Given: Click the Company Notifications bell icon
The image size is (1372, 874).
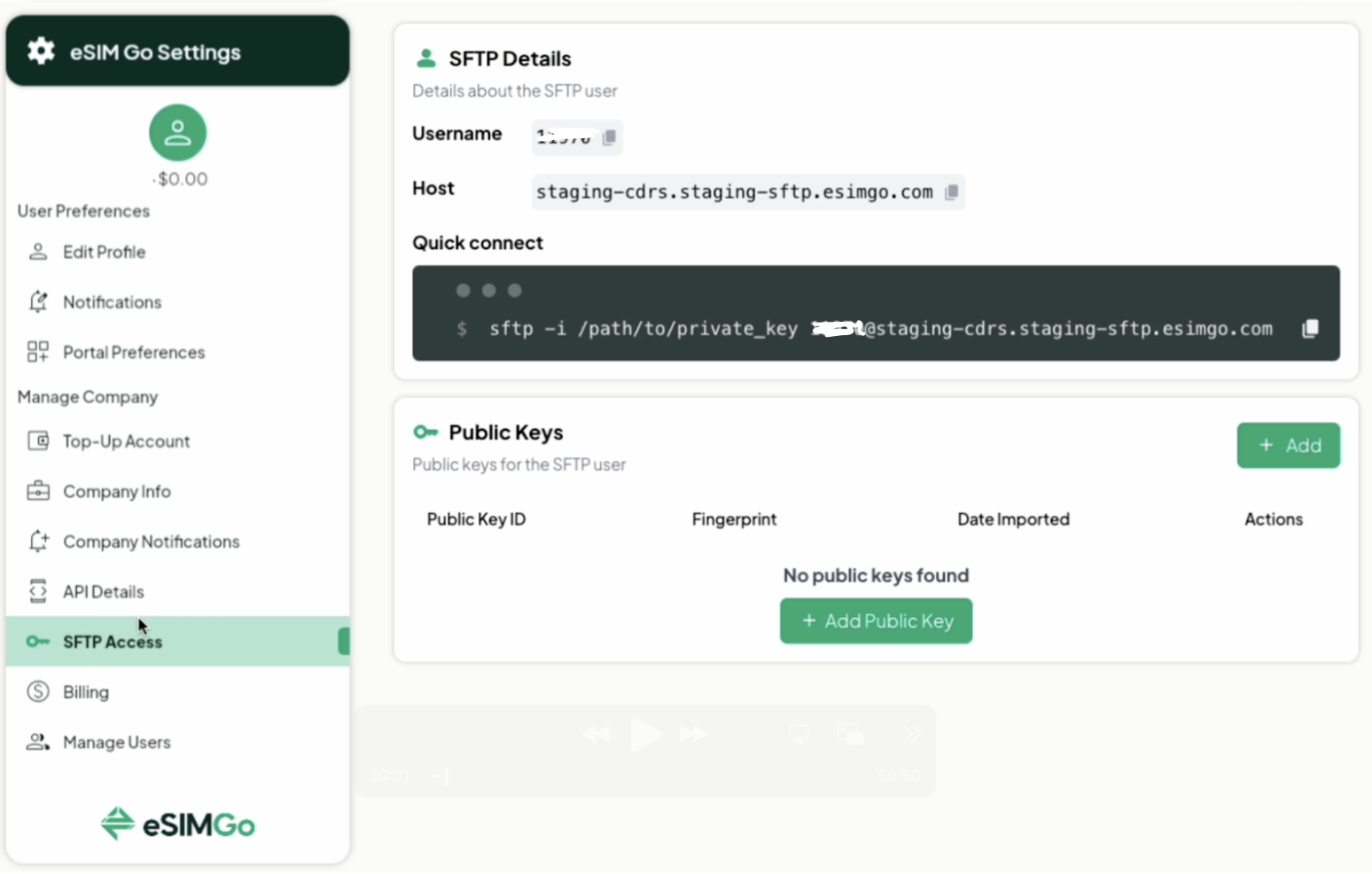Looking at the screenshot, I should 38,541.
